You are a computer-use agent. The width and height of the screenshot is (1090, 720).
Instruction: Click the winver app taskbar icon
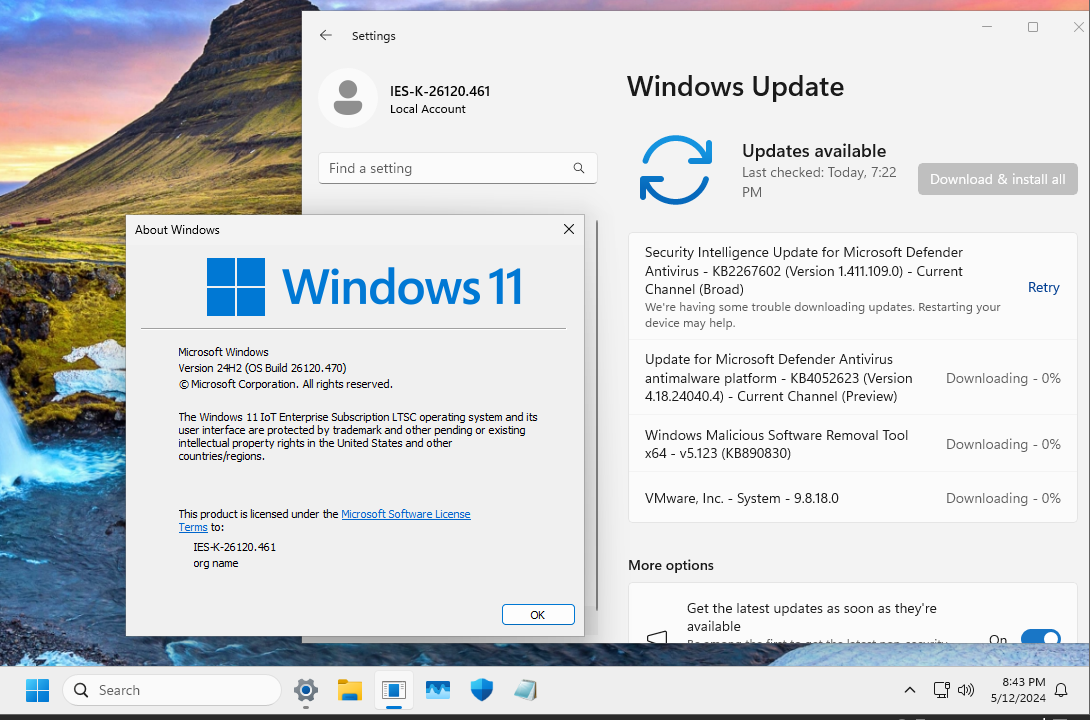[393, 690]
